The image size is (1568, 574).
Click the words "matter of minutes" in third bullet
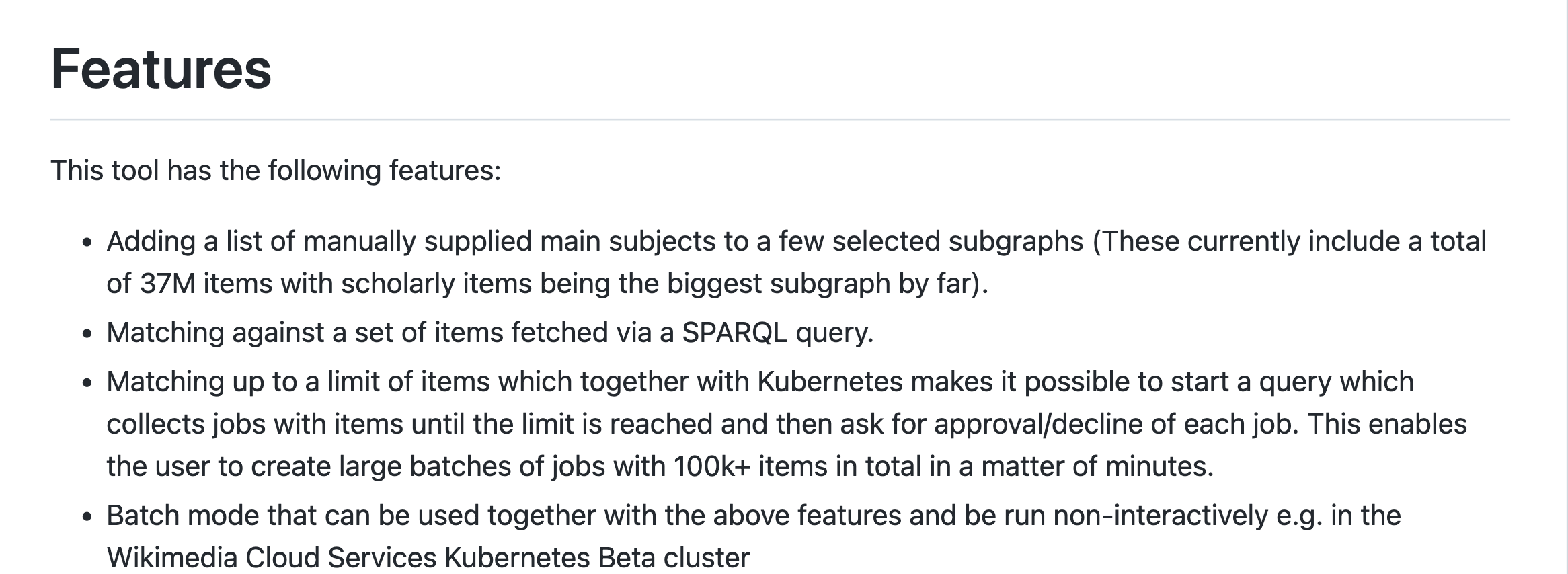pos(1097,466)
